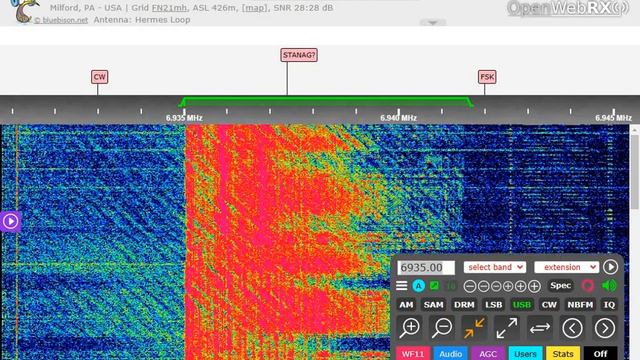Click the STANAG? frequency label

(x=299, y=55)
